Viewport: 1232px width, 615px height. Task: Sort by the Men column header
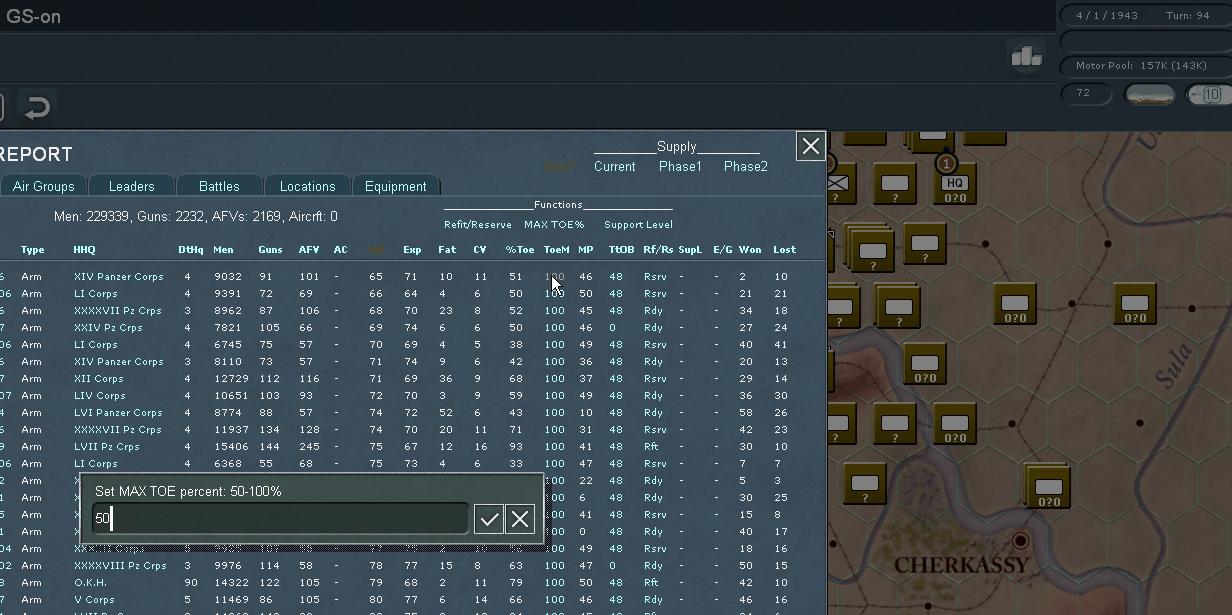[x=223, y=250]
